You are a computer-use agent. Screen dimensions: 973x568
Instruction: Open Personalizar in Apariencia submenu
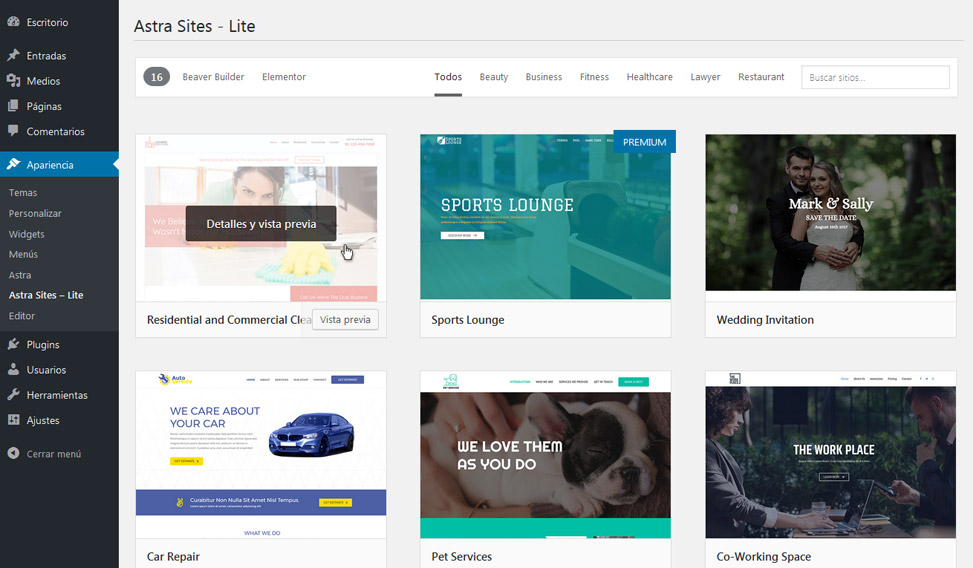pos(35,213)
